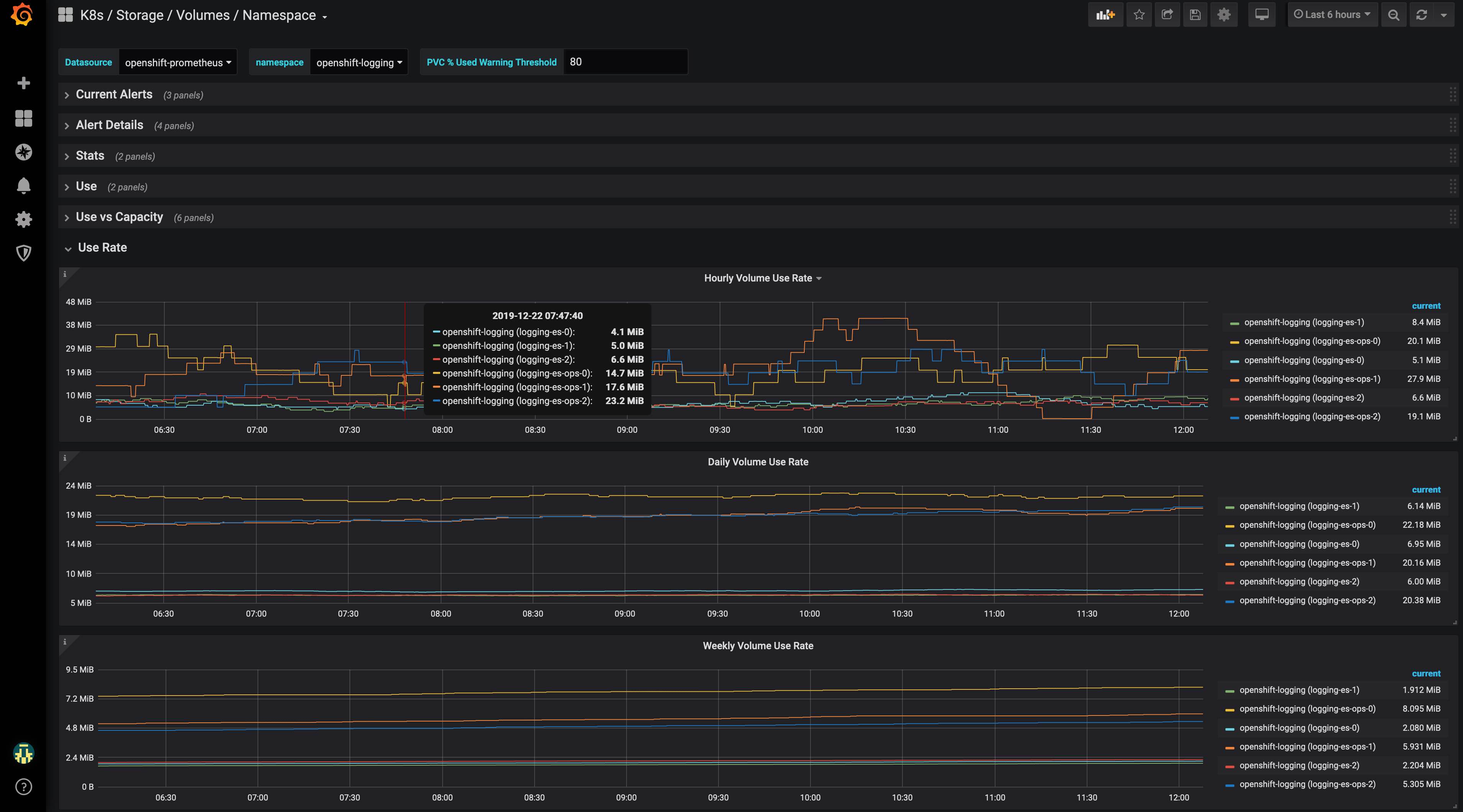This screenshot has height=812, width=1463.
Task: Open the Datasource openshift-prometheus dropdown
Action: [x=177, y=62]
